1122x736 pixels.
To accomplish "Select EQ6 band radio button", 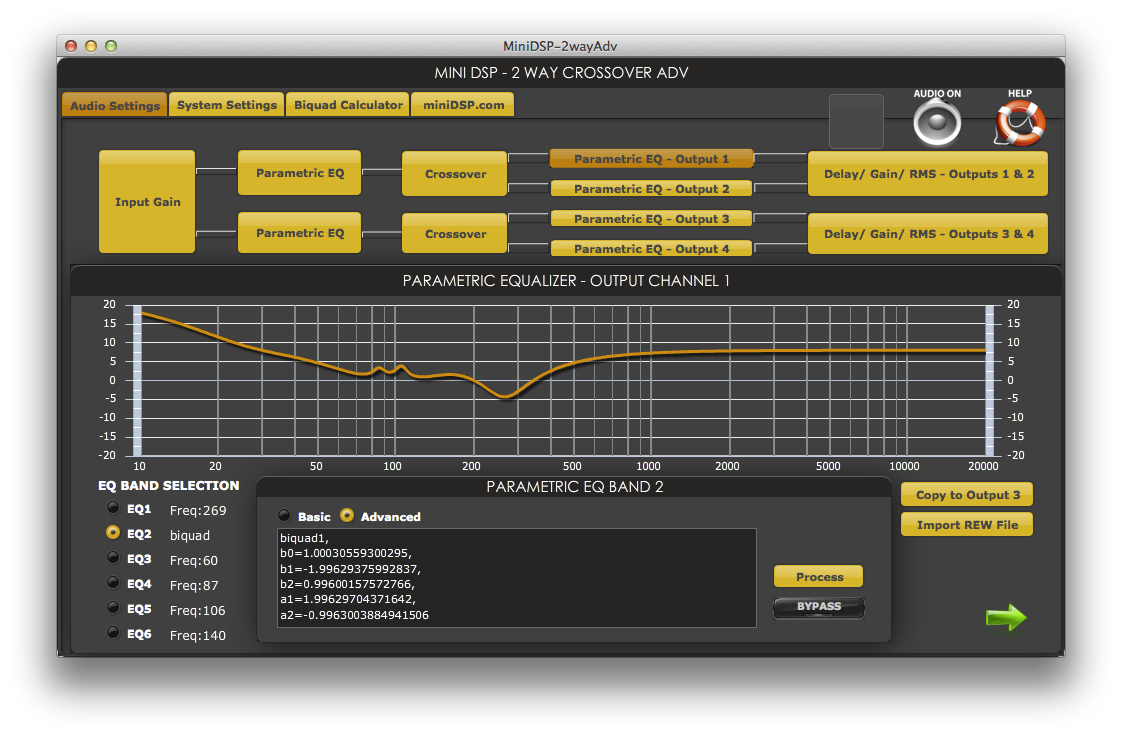I will click(x=113, y=633).
